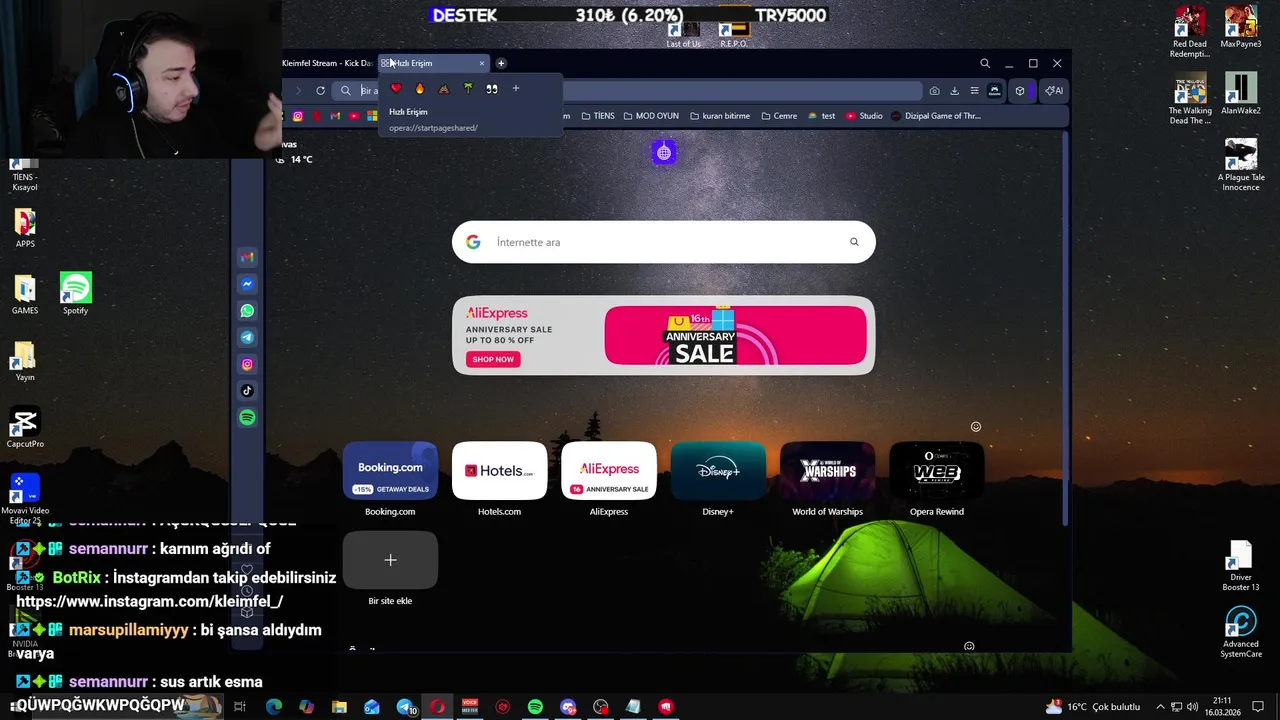The height and width of the screenshot is (720, 1280).
Task: Open Telegram from taskbar
Action: (x=405, y=707)
